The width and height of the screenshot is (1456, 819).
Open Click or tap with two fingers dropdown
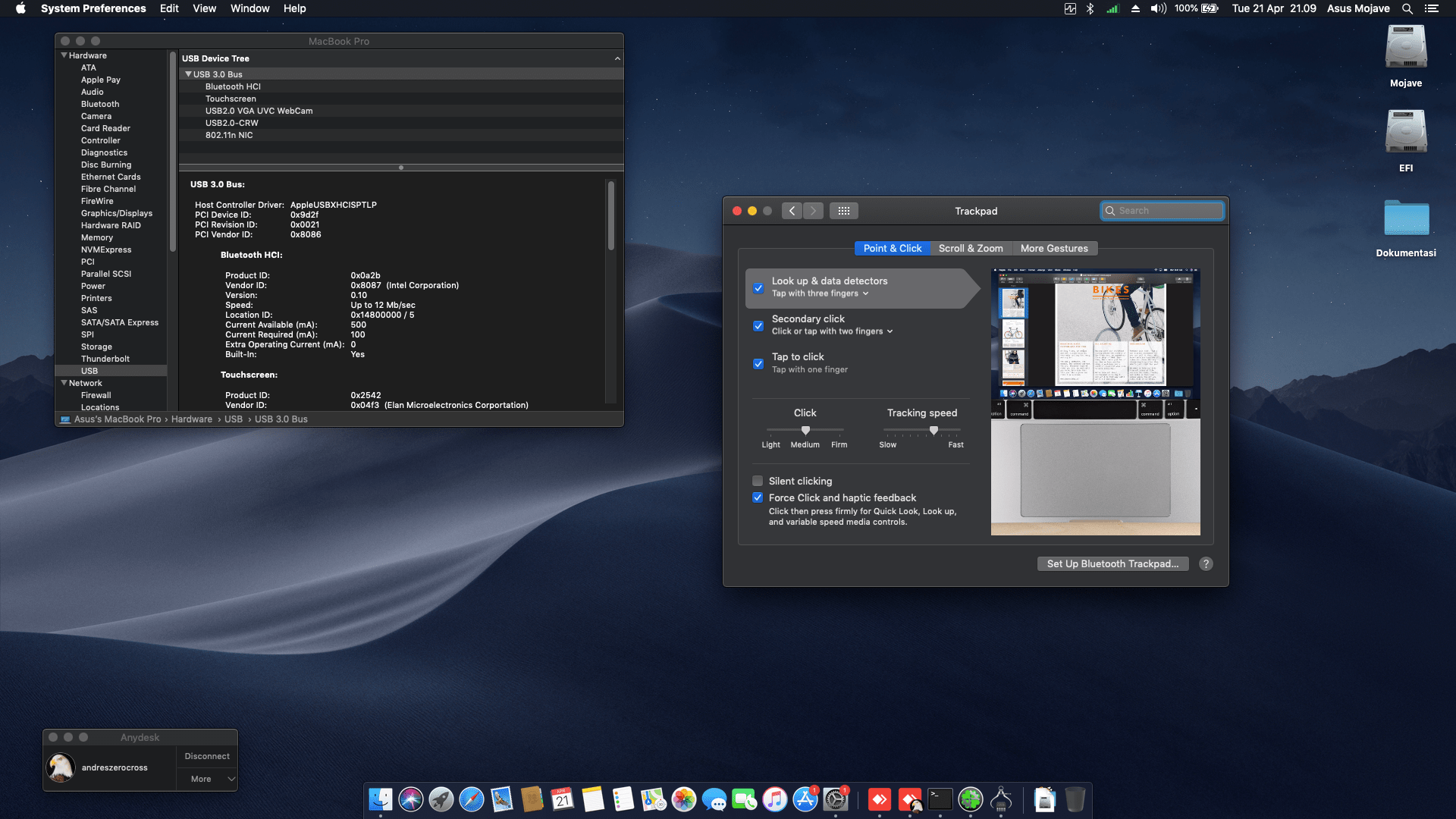pos(832,331)
